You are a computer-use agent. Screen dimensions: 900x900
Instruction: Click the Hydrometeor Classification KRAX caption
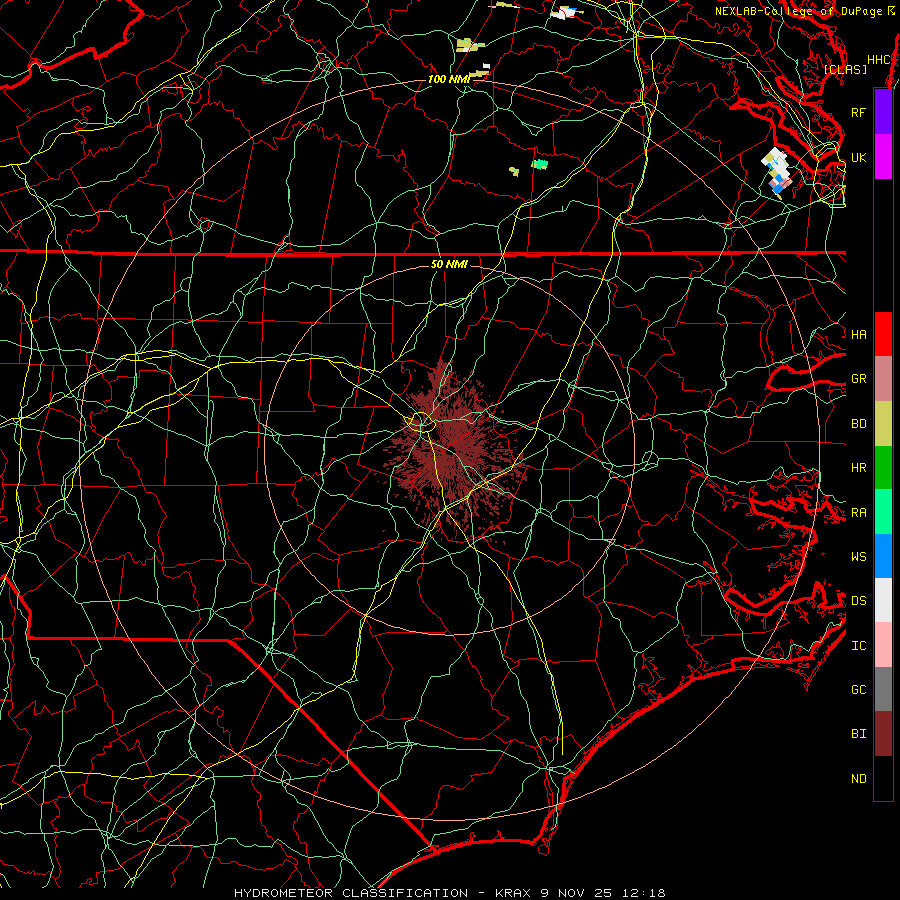coord(449,893)
